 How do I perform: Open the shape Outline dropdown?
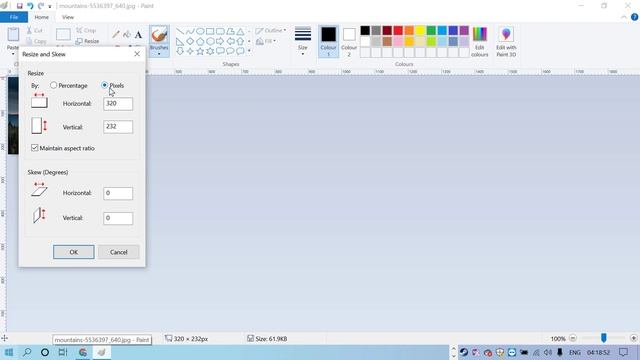coord(271,31)
